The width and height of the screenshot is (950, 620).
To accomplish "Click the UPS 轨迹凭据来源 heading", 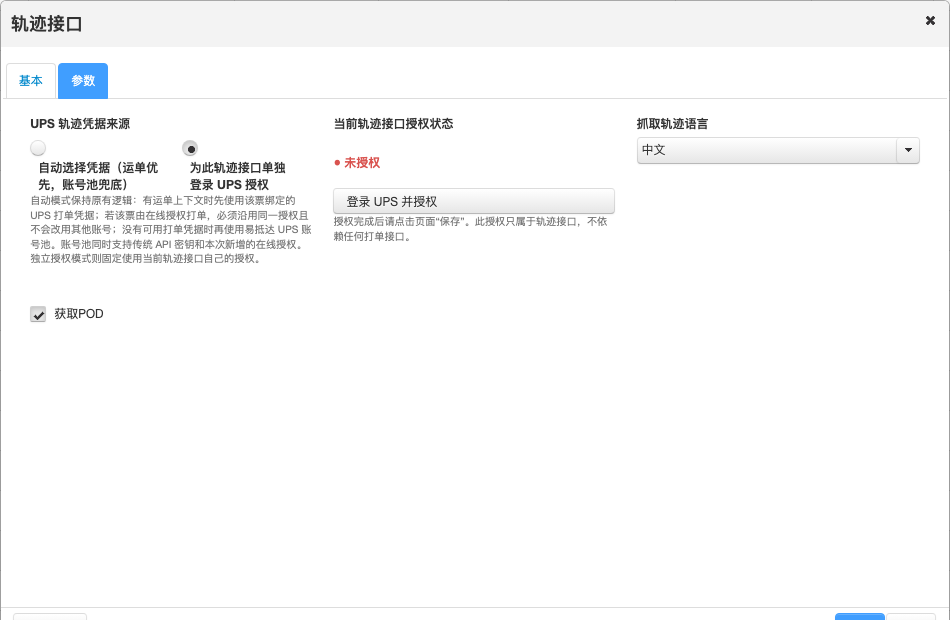I will click(80, 124).
